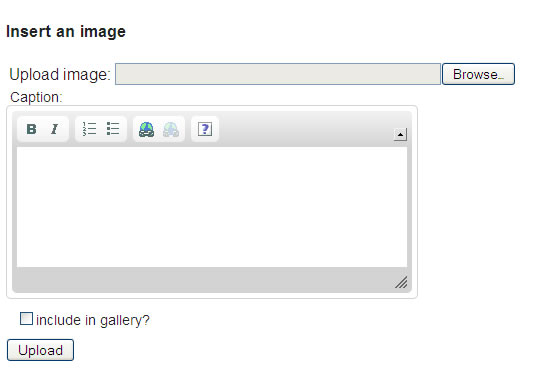Image resolution: width=544 pixels, height=388 pixels.
Task: Open the insert link tool
Action: [146, 129]
